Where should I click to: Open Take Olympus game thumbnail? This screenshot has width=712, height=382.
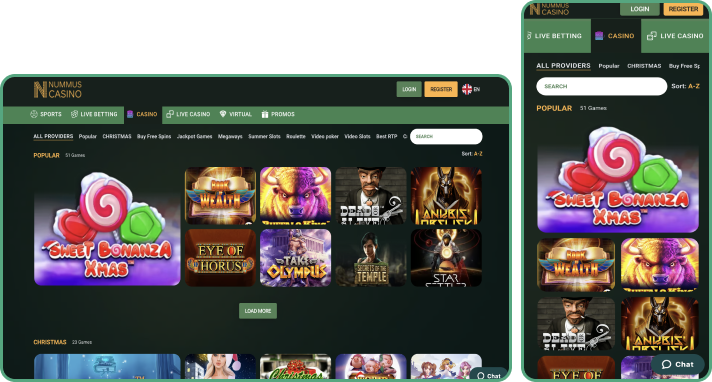(296, 258)
